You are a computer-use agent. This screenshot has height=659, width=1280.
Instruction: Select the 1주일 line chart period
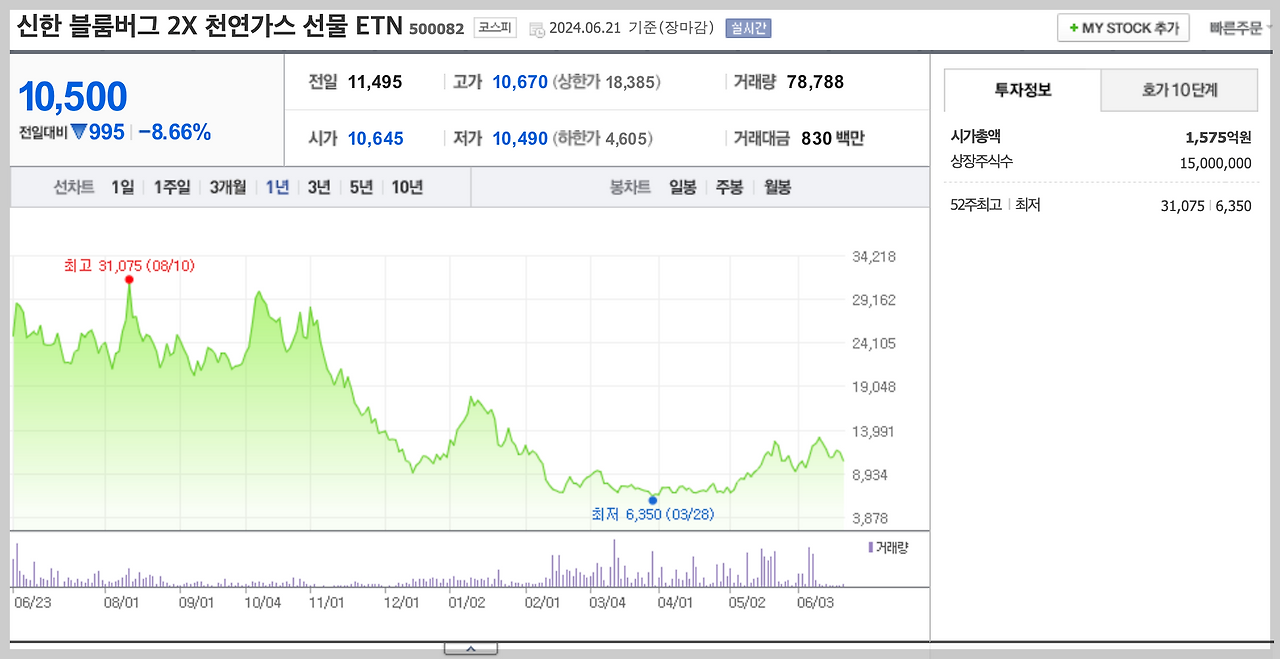click(172, 187)
